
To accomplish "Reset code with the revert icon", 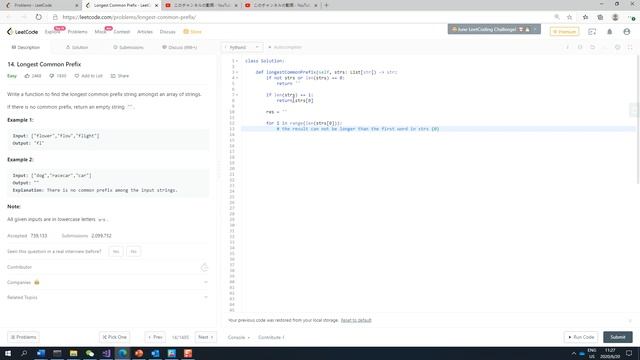I will tap(592, 47).
